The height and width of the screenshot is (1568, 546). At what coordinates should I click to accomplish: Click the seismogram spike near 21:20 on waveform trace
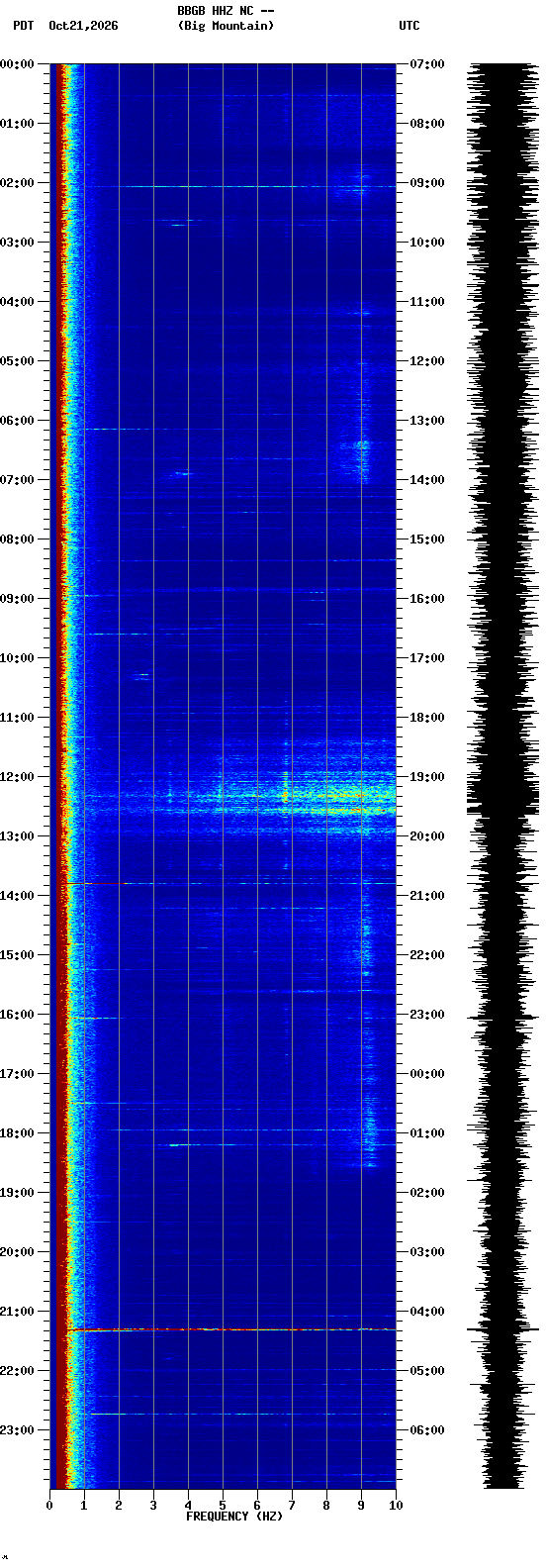tap(502, 1329)
